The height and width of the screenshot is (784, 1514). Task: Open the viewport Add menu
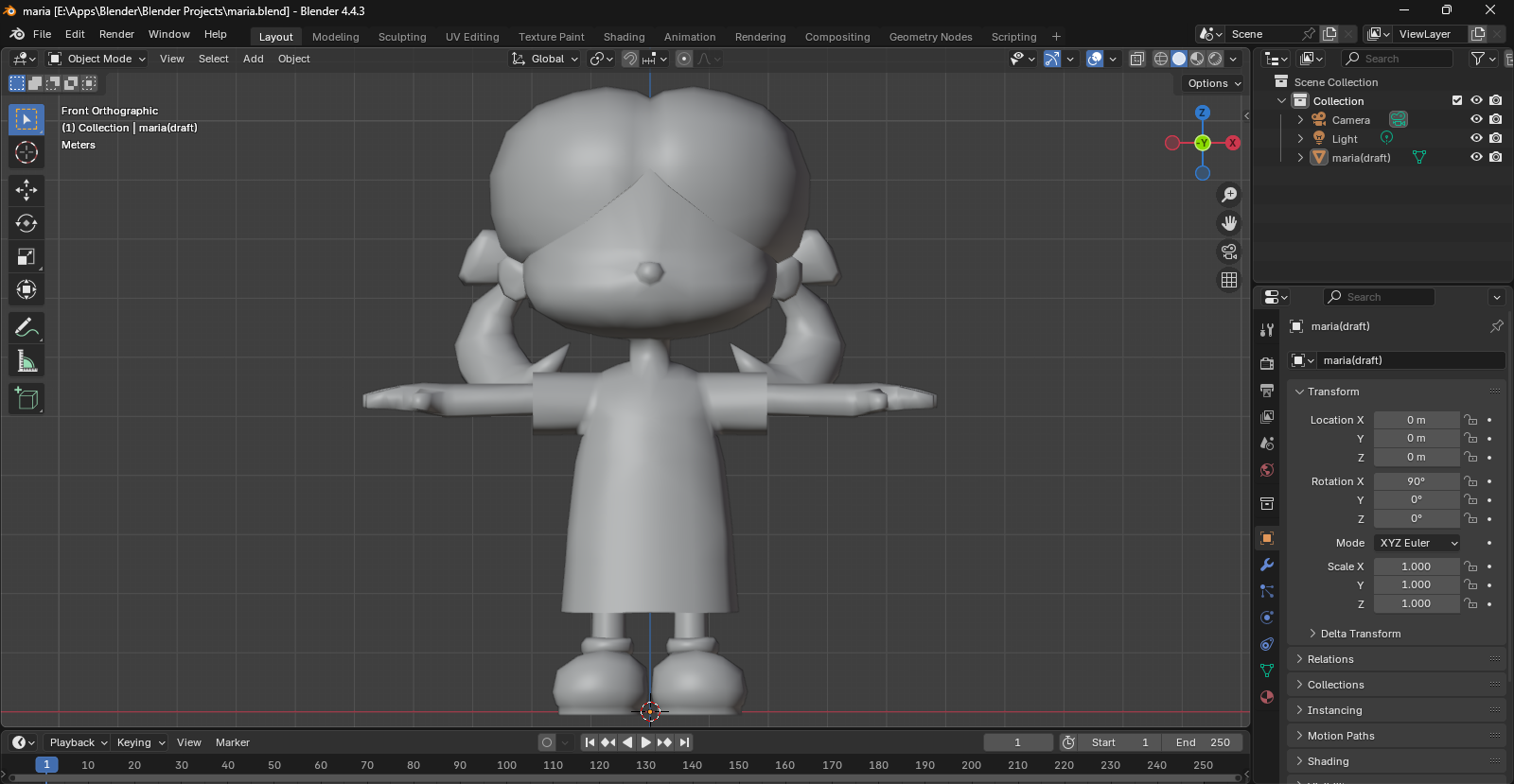pos(253,59)
